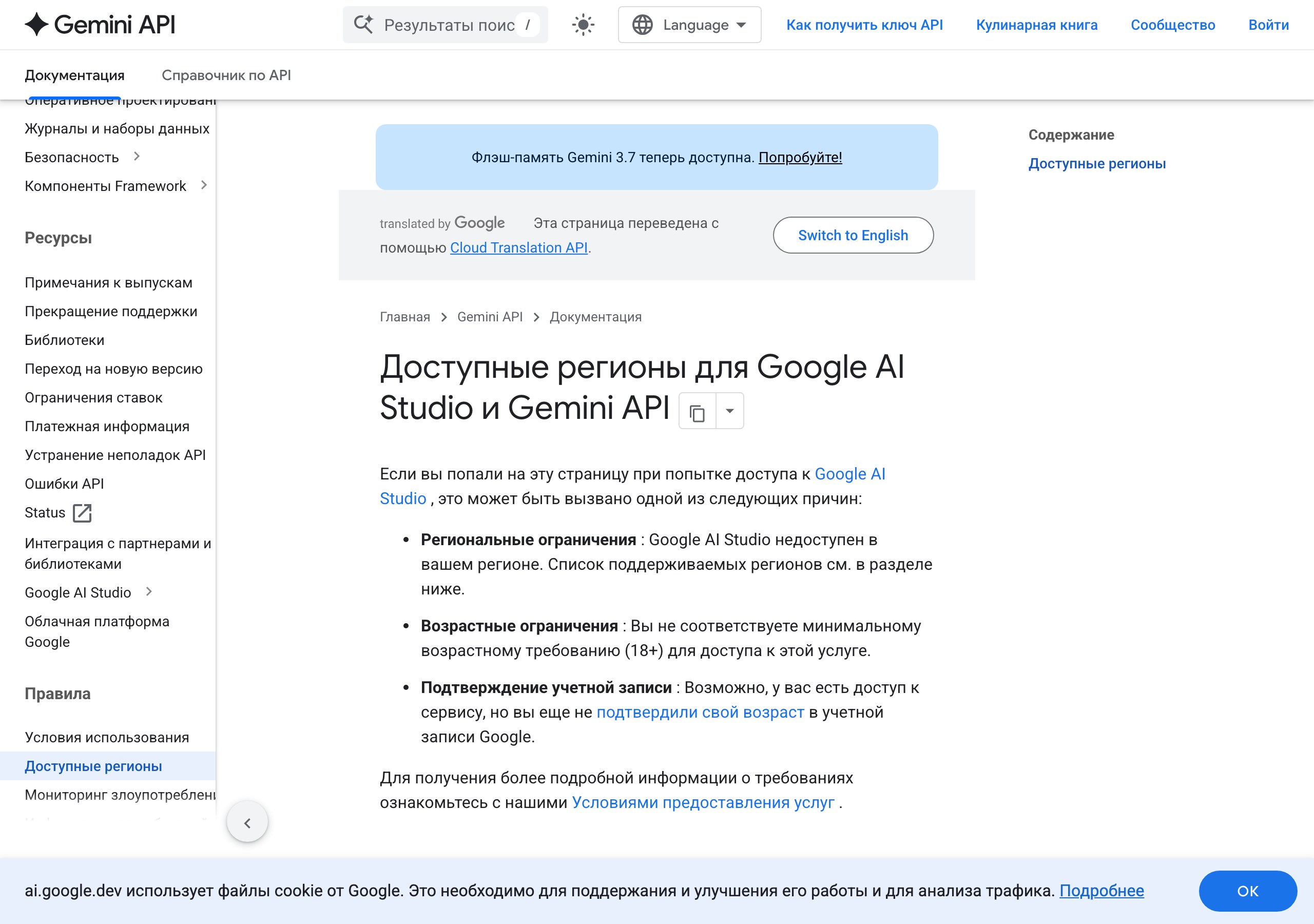The height and width of the screenshot is (924, 1314).
Task: Accept cookies with OK button
Action: [1247, 891]
